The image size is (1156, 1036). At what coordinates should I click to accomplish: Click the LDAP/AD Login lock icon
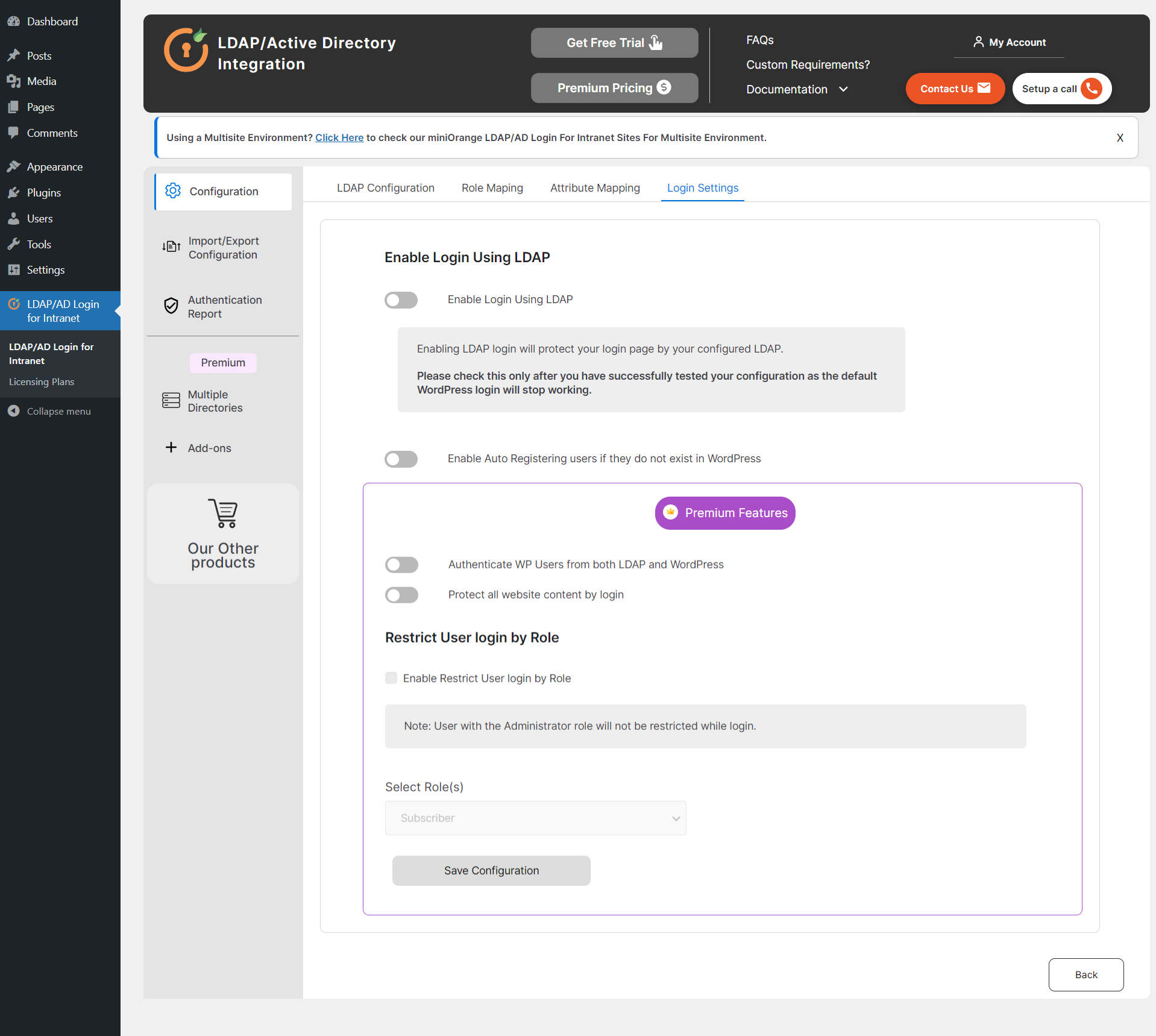click(x=13, y=304)
